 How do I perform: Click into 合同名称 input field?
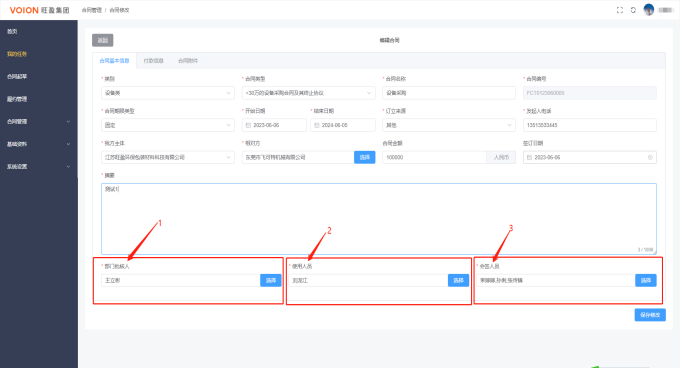coord(449,93)
